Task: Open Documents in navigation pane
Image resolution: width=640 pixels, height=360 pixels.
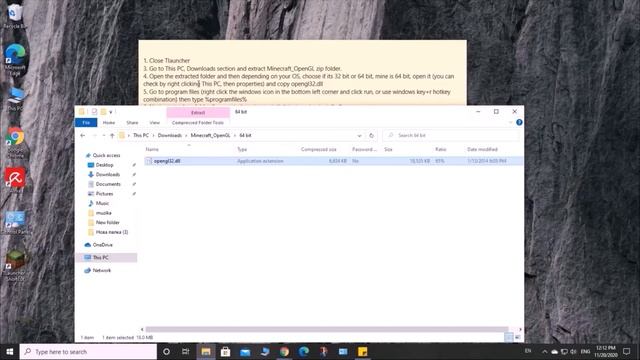Action: [x=108, y=184]
